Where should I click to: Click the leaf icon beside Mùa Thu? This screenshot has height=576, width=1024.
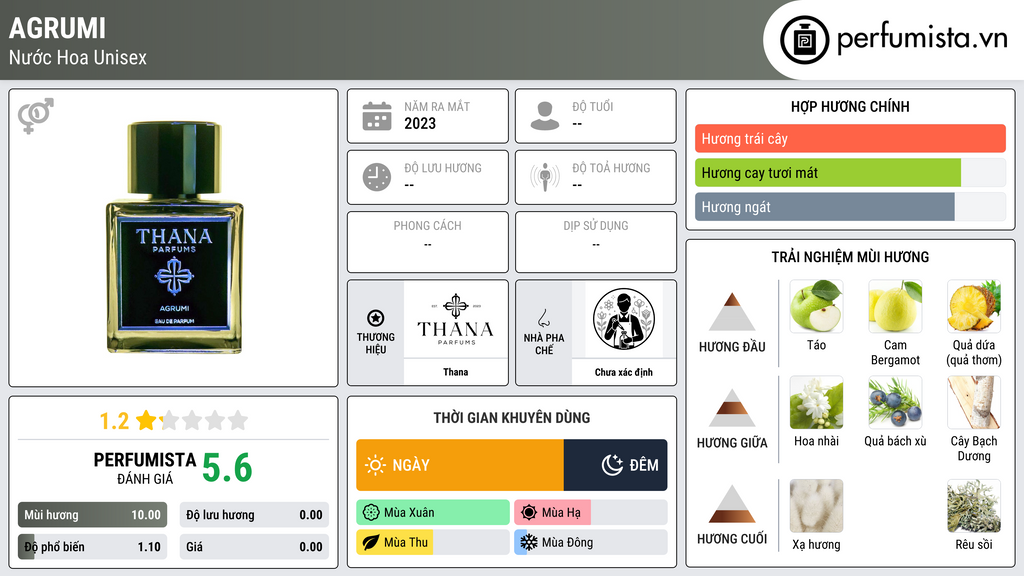tap(370, 542)
